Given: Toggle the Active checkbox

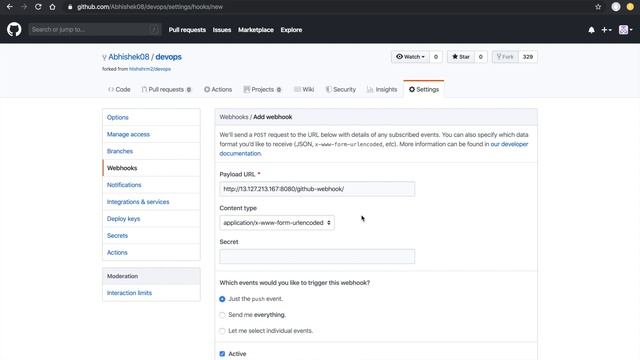Looking at the screenshot, I should [x=222, y=354].
